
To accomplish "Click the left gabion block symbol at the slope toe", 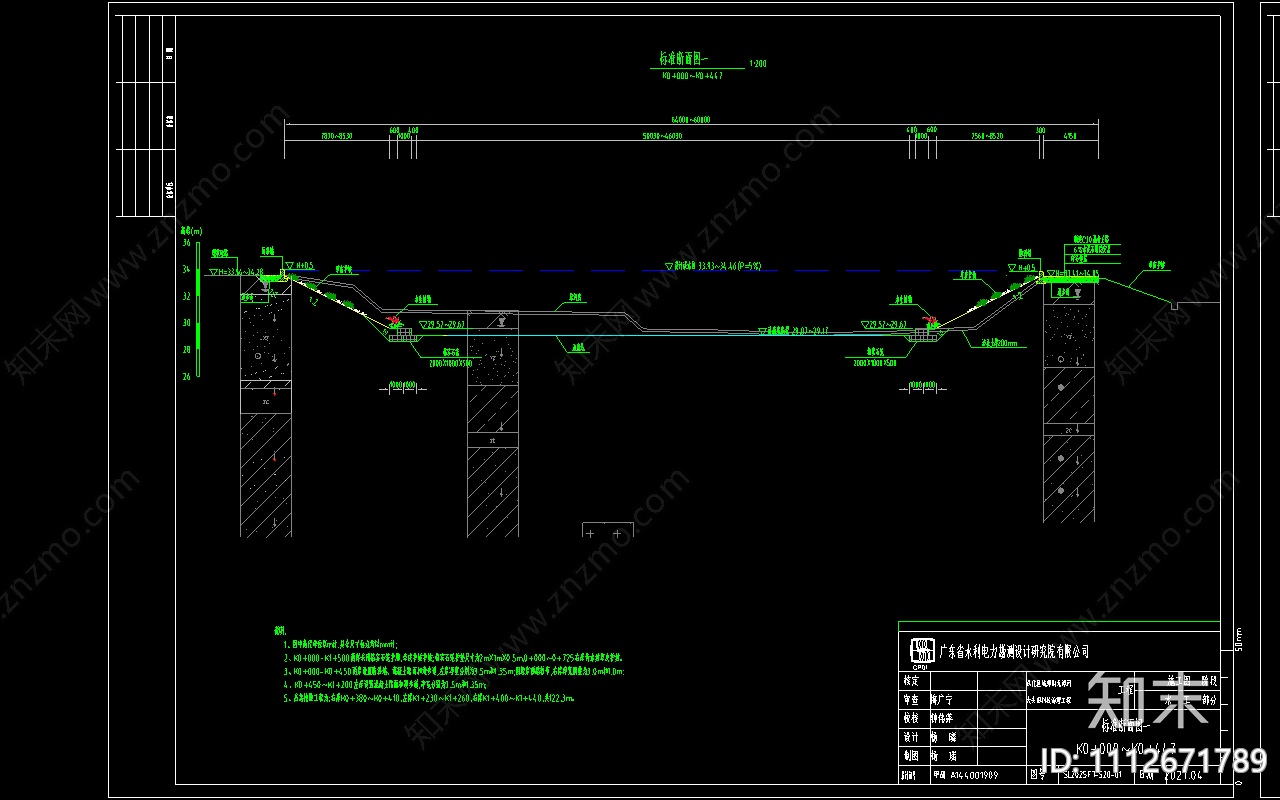I will click(404, 335).
